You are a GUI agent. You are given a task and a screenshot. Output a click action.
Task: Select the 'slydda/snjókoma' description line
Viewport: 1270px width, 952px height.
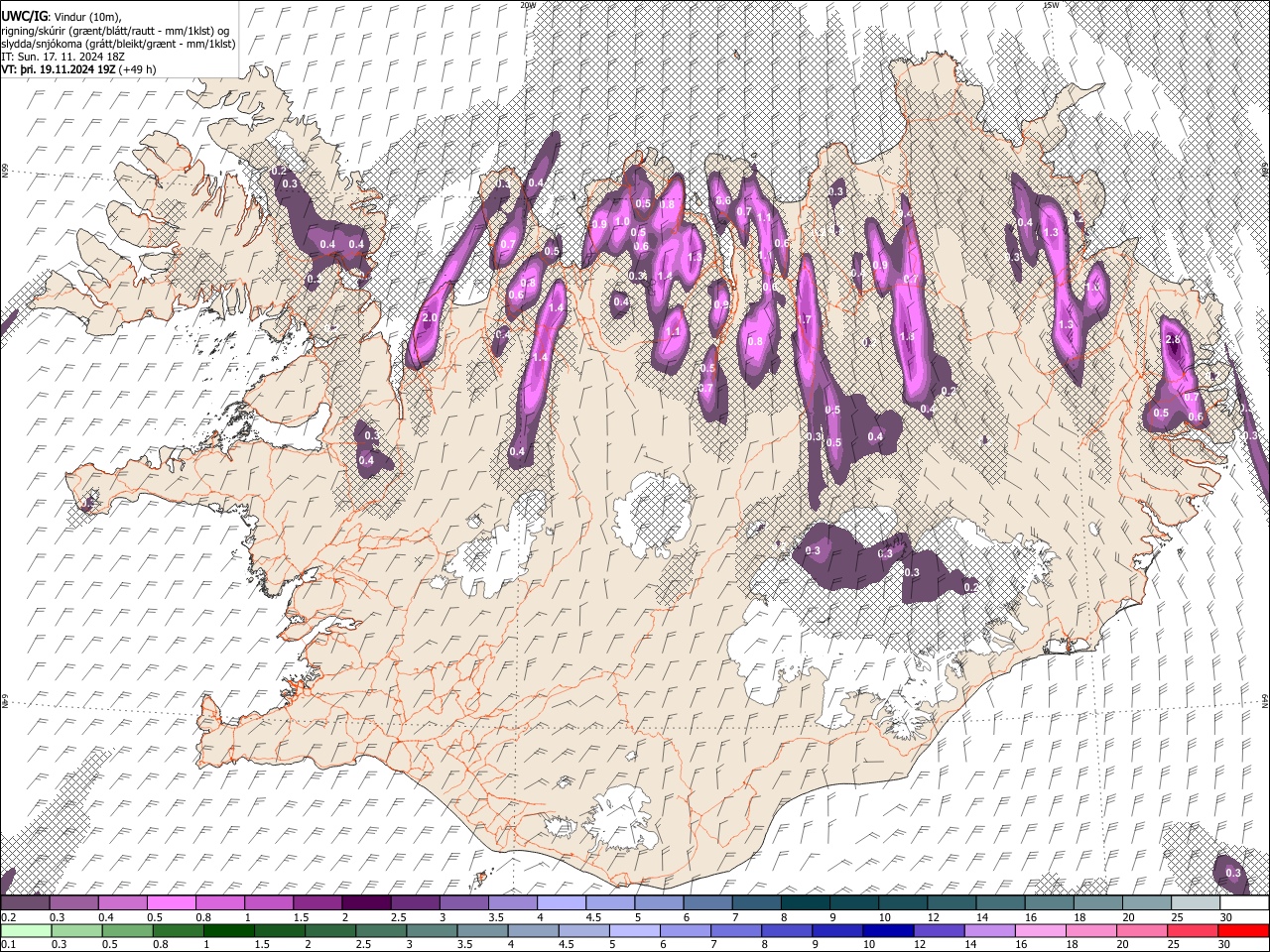[x=118, y=44]
